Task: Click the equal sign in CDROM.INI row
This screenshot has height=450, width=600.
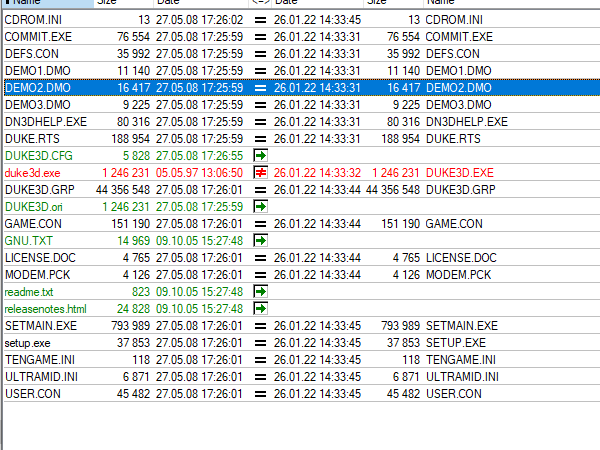Action: (x=260, y=20)
